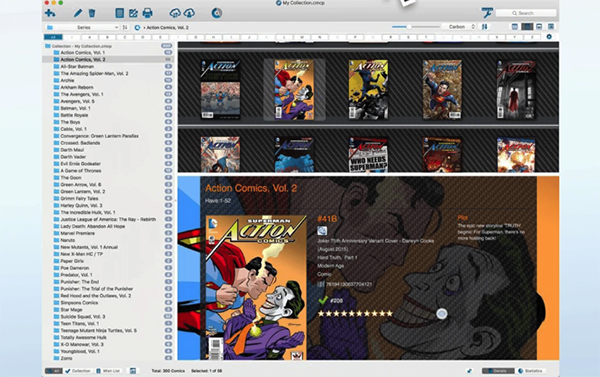Select The Amazing Spider-Man, Vol. 2 folder
The image size is (600, 377).
[95, 73]
